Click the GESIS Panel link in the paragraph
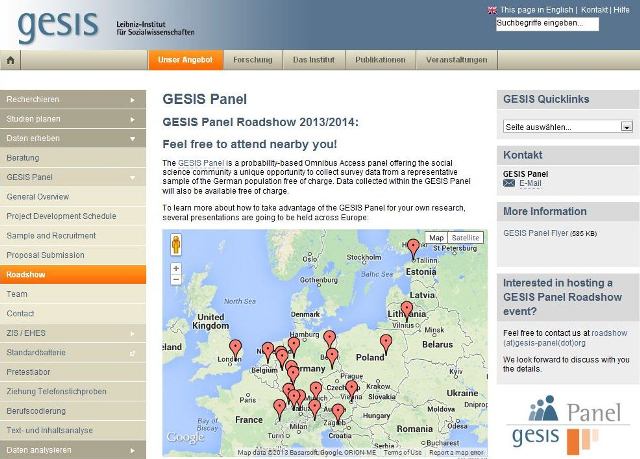Viewport: 640px width, 459px height. pyautogui.click(x=201, y=163)
